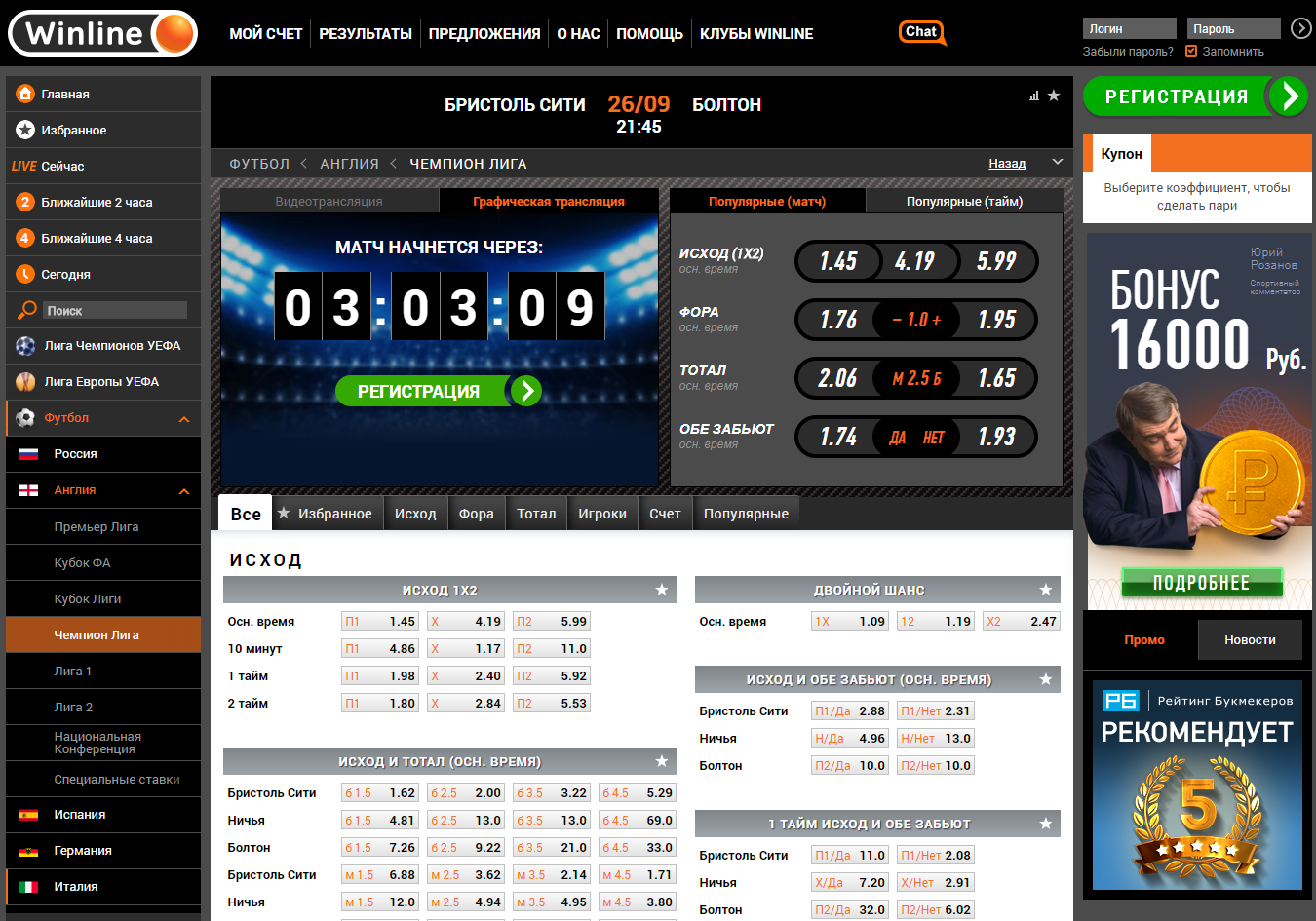
Task: Click the number 2 icon for Ближайшие 2 часа
Action: coord(25,202)
